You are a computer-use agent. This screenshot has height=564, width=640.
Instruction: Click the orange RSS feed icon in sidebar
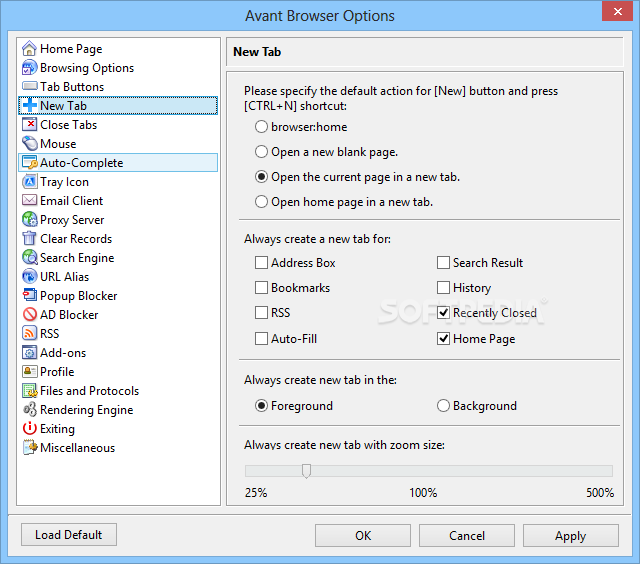pyautogui.click(x=29, y=333)
